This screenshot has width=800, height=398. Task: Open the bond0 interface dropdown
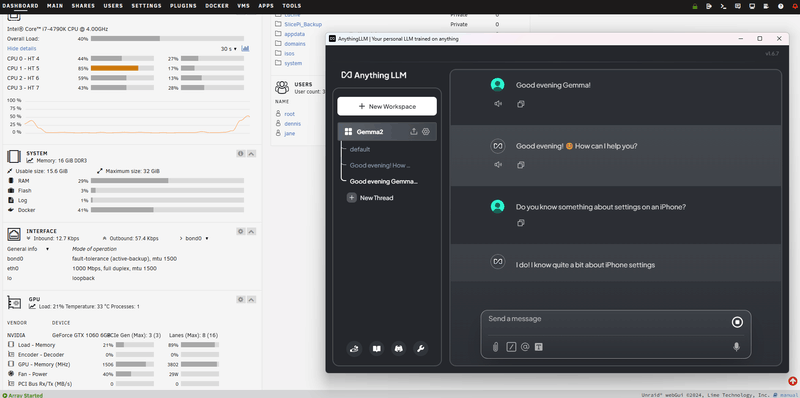(x=196, y=238)
